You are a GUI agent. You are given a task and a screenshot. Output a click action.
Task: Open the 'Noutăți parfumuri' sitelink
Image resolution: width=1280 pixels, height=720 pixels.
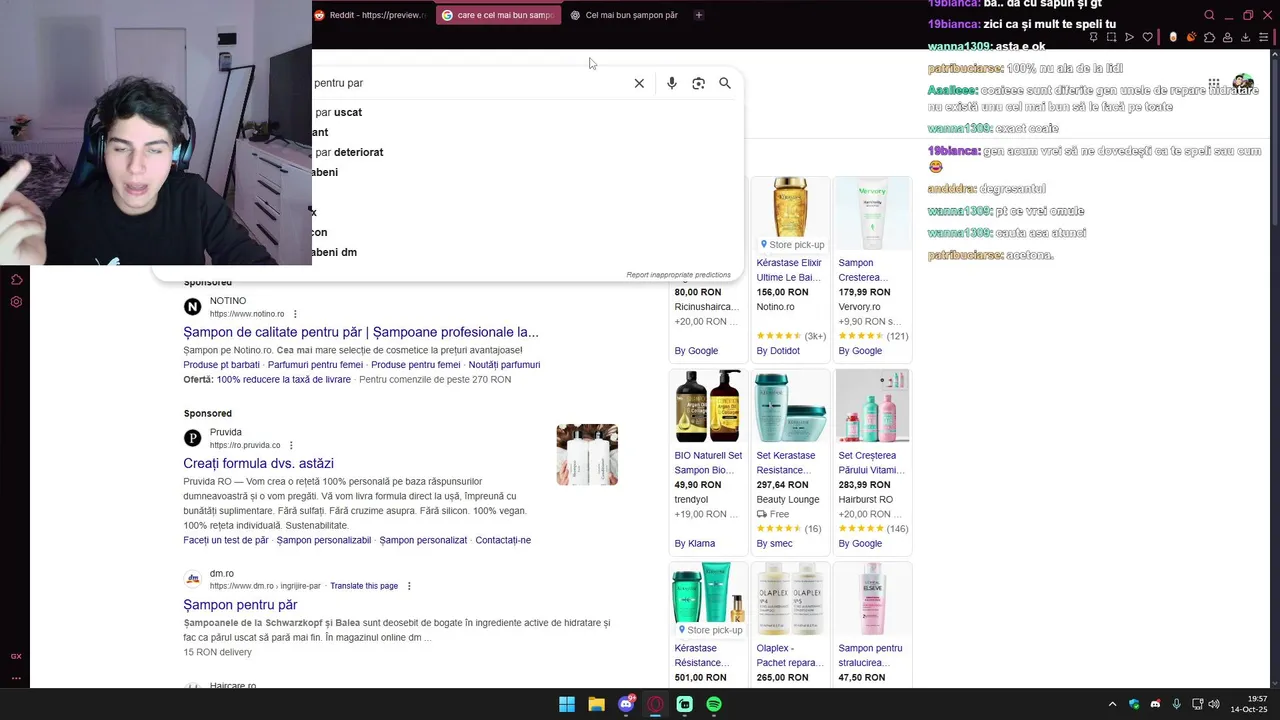tap(504, 365)
